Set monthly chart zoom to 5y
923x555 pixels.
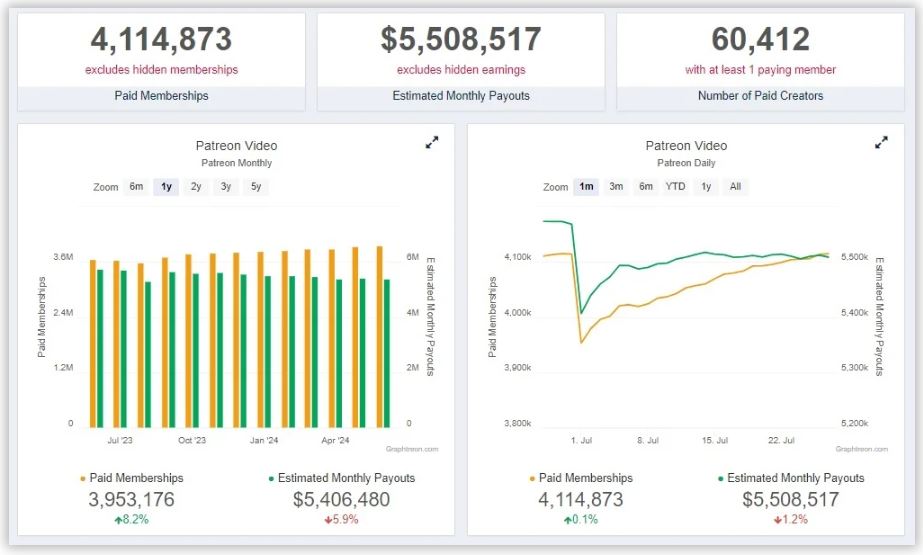point(256,187)
